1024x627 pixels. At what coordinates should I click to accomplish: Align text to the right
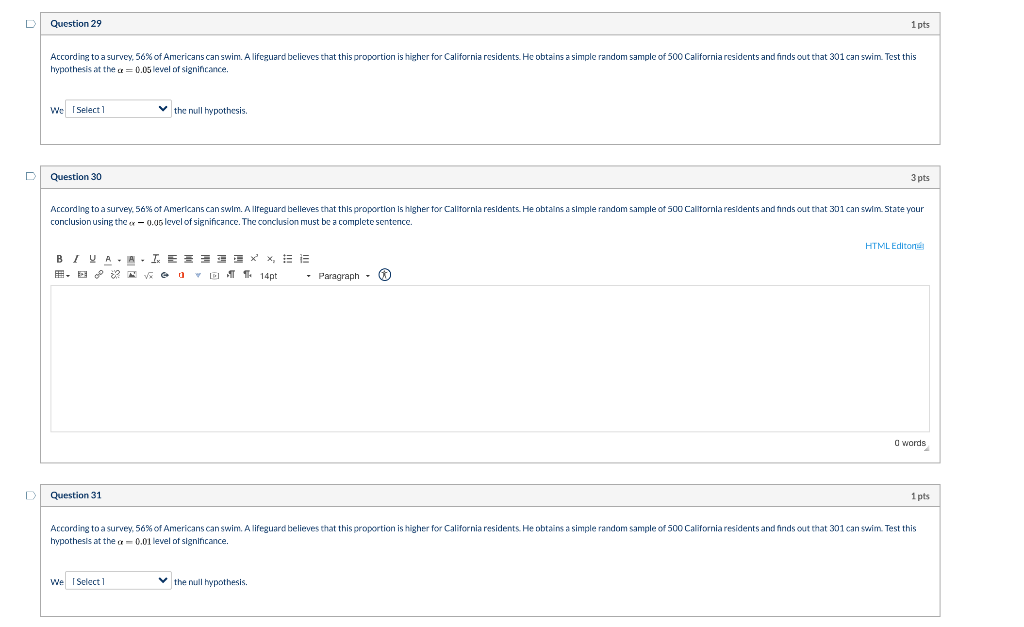205,259
